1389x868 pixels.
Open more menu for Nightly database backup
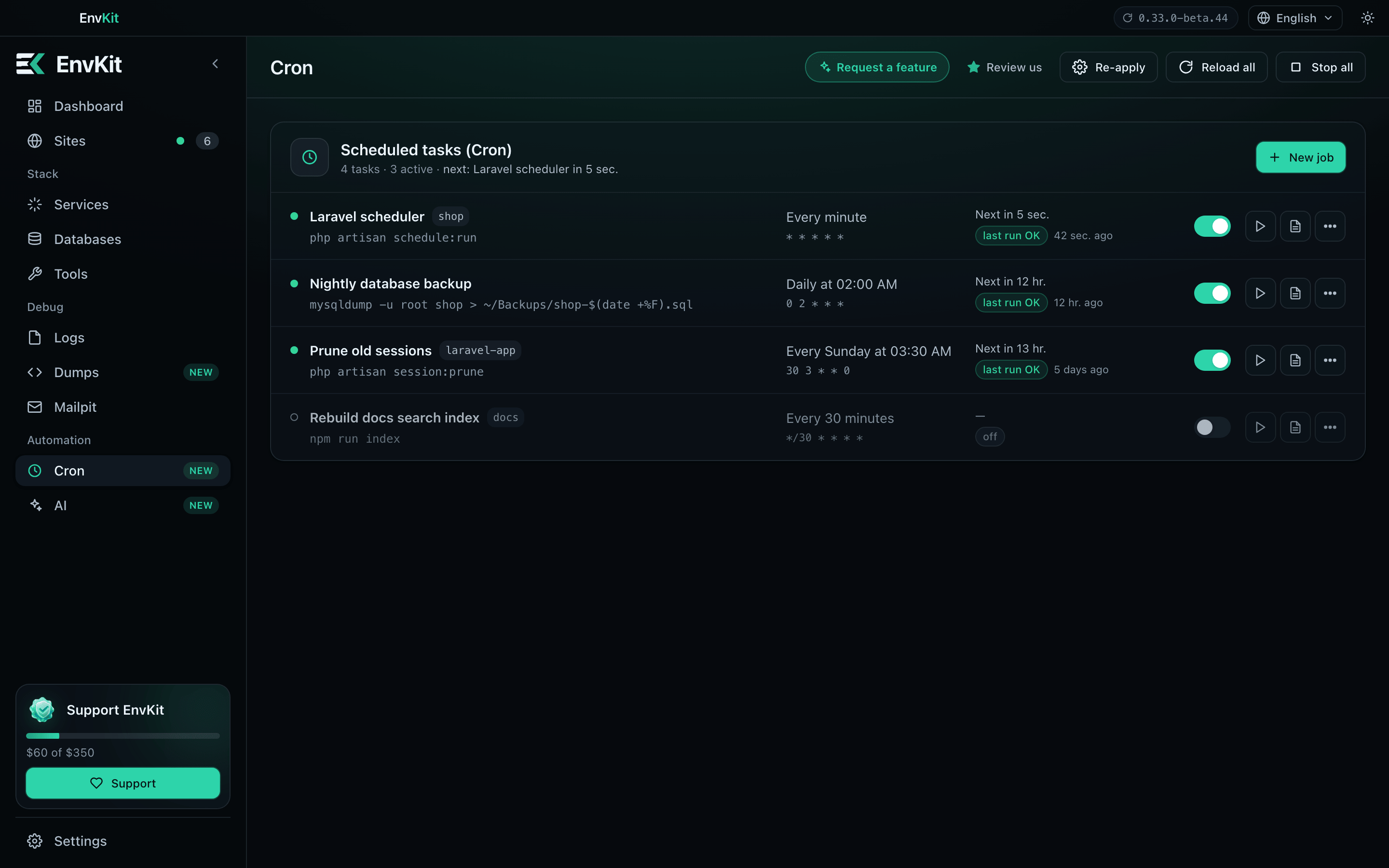pos(1330,293)
